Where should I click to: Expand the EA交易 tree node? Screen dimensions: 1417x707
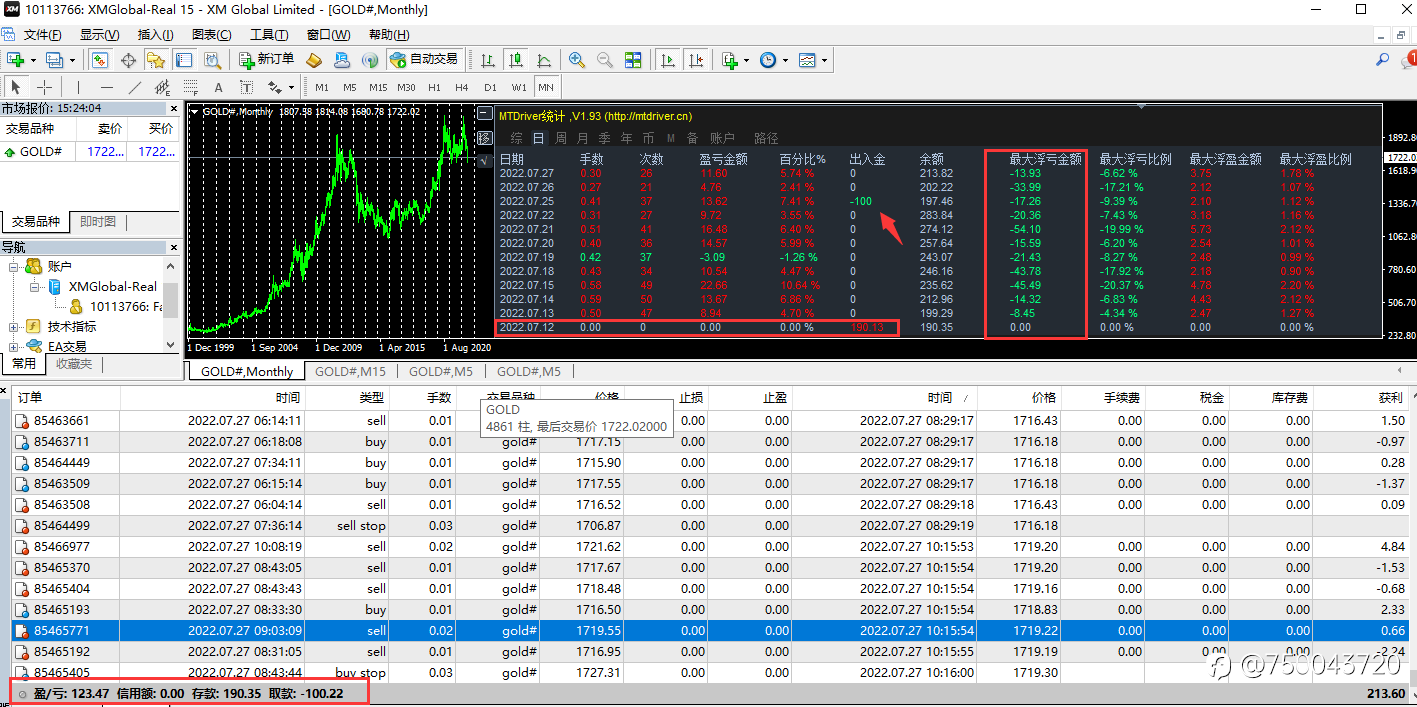[x=13, y=346]
